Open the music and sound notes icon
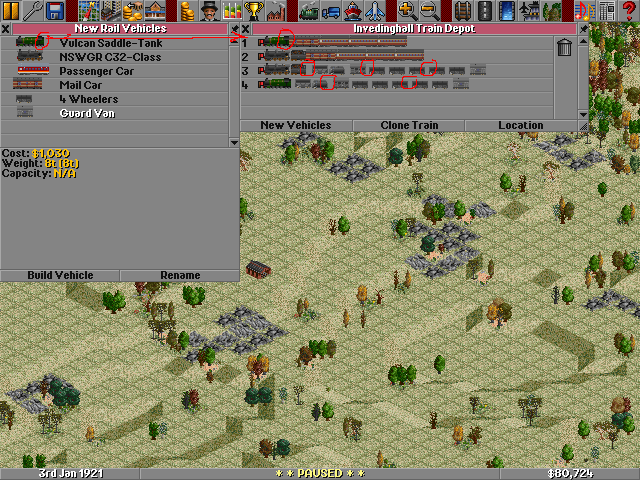The height and width of the screenshot is (480, 640). 584,11
